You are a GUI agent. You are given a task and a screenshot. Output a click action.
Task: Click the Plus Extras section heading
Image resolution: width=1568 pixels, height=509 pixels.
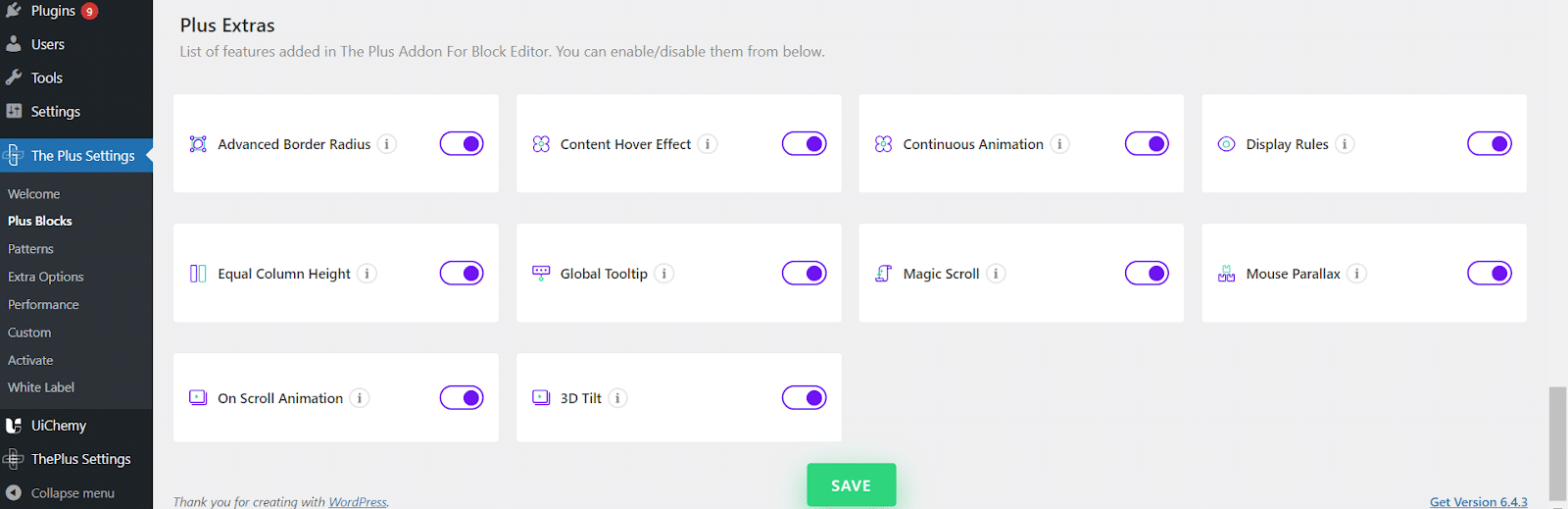tap(227, 25)
